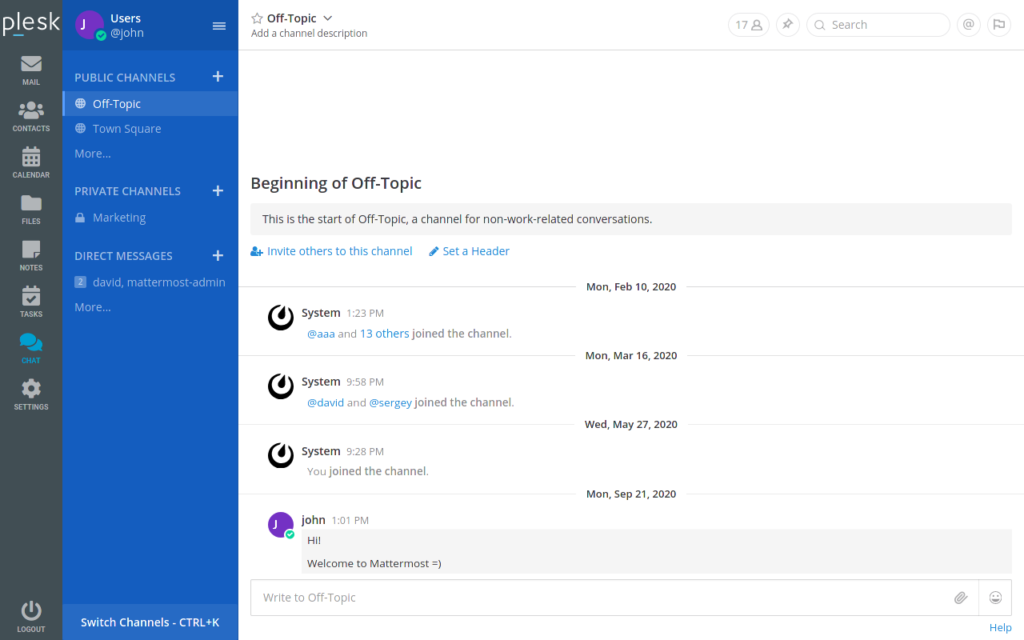Attach a file with the paperclip icon

[x=961, y=597]
